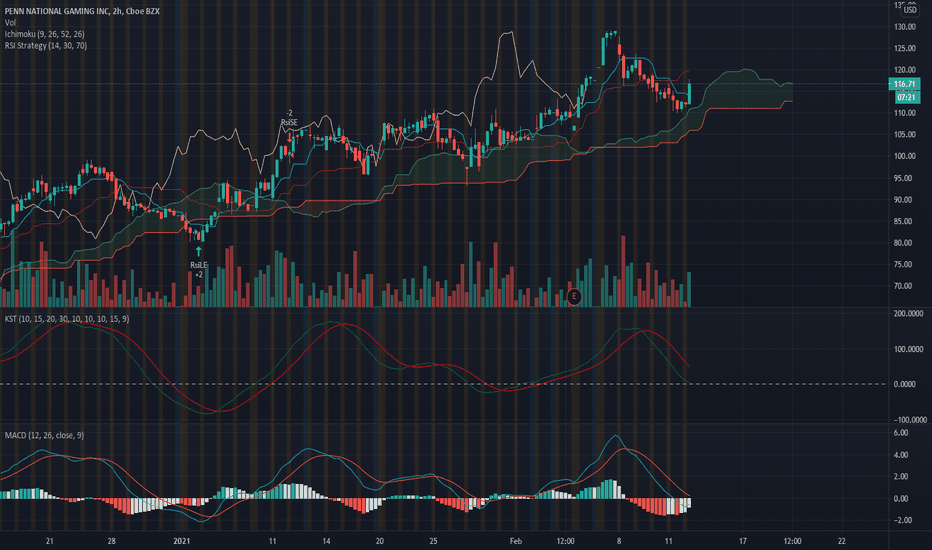The image size is (932, 550).
Task: Click the -100.0000 KST scale label
Action: tap(909, 420)
